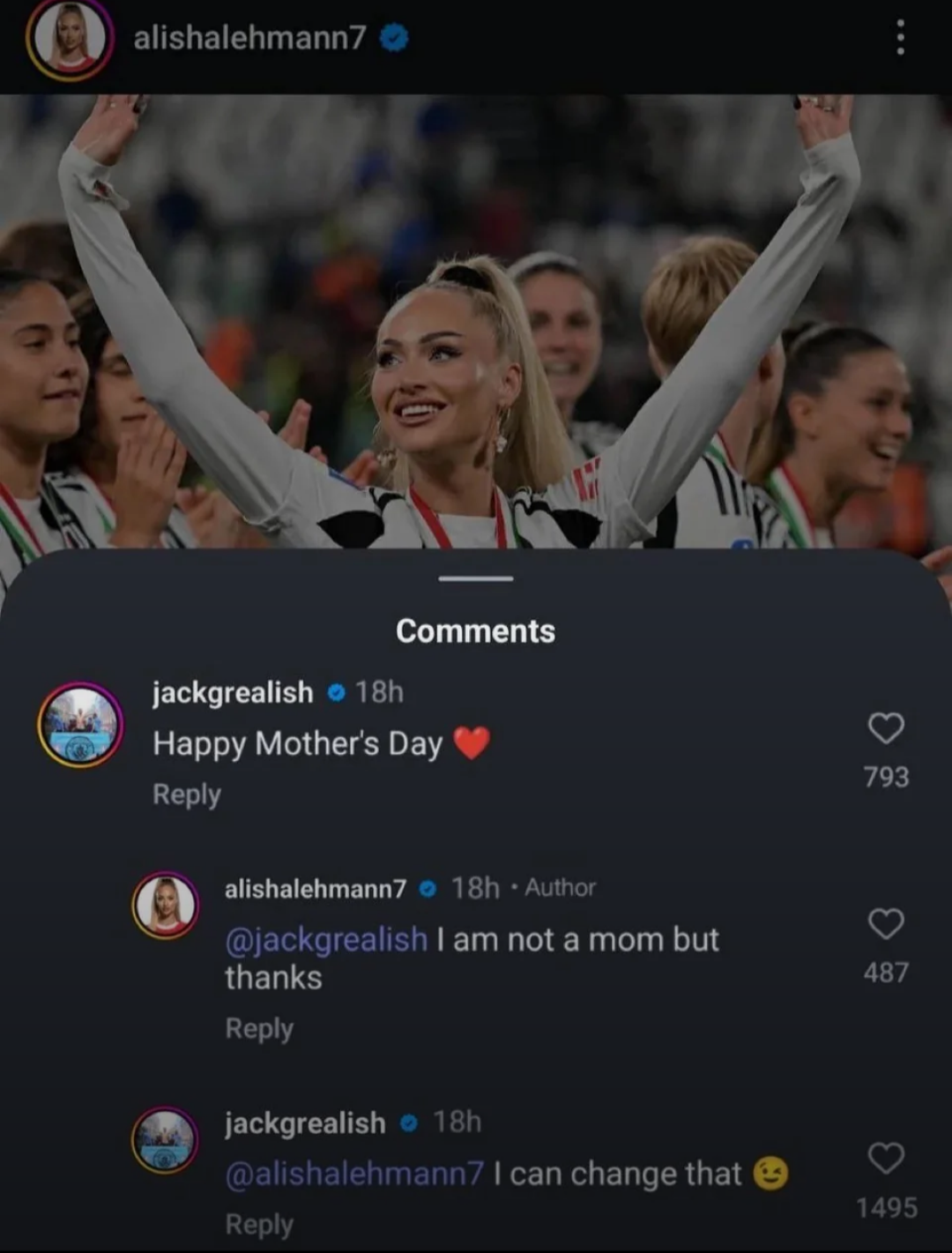Open jackgrealish's avatar on the top comment

[80, 725]
